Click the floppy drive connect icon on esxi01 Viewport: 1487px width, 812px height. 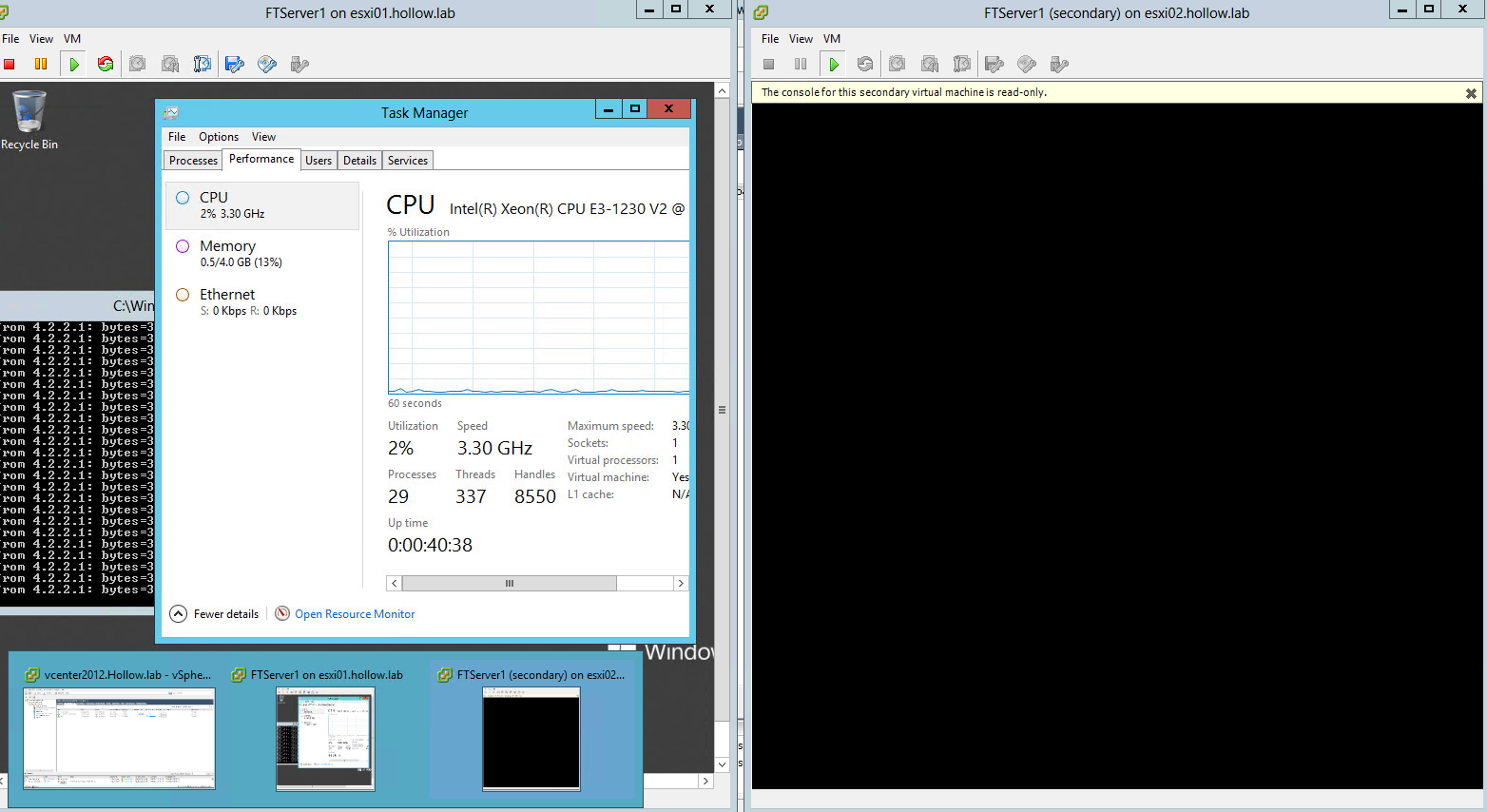tap(235, 65)
